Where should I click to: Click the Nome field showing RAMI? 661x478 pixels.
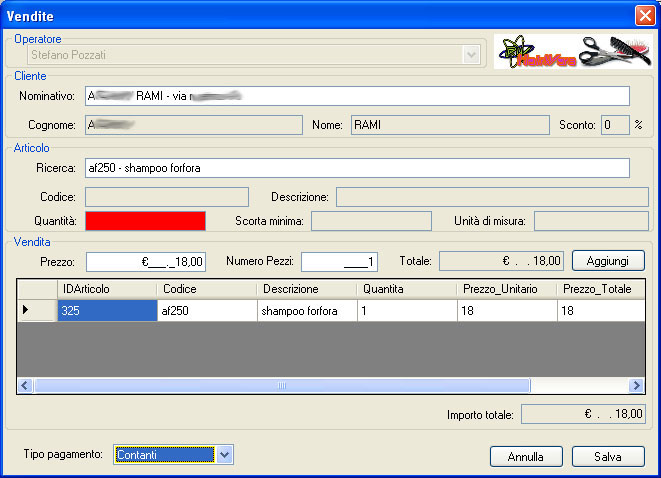(x=450, y=125)
